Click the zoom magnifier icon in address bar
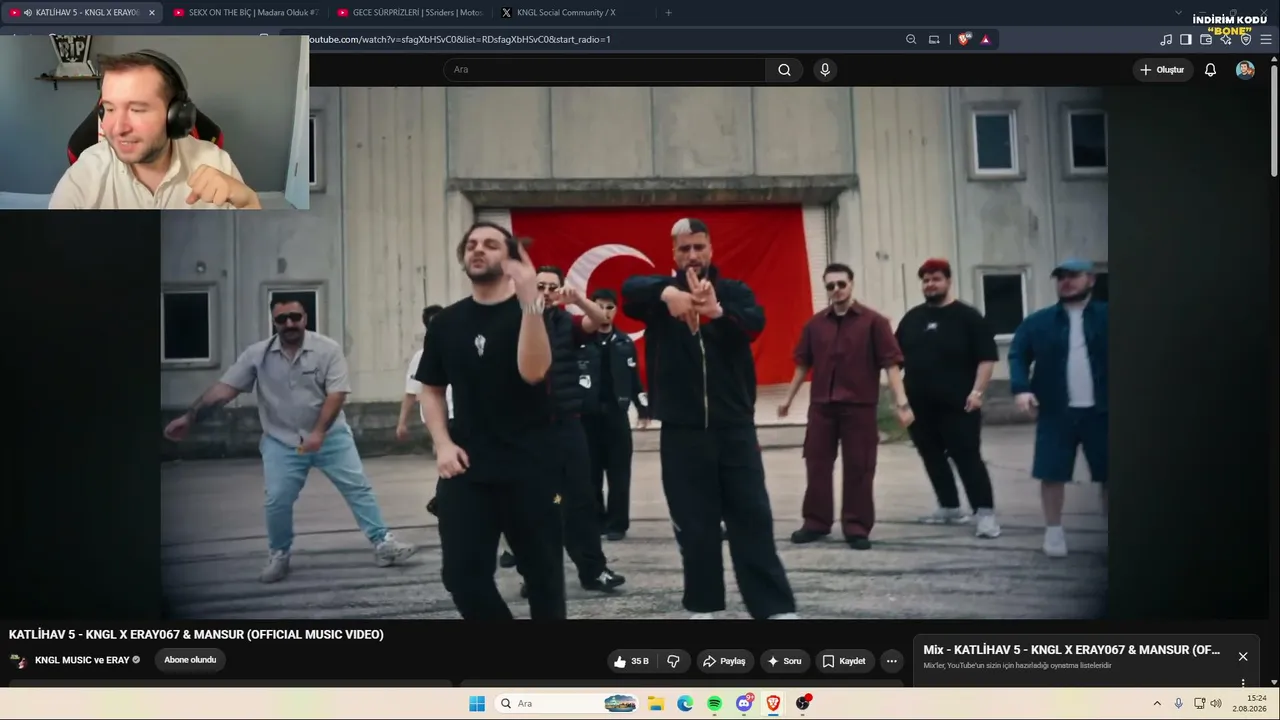 click(911, 40)
